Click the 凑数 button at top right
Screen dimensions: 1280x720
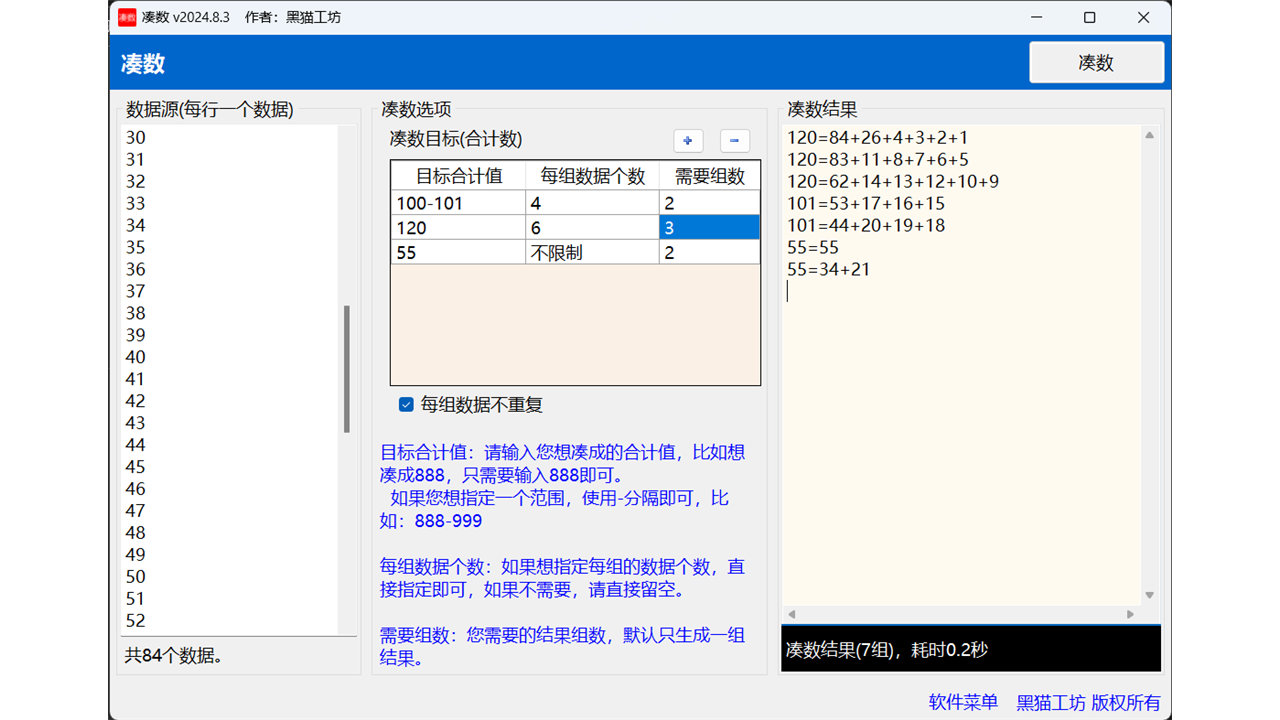point(1096,62)
